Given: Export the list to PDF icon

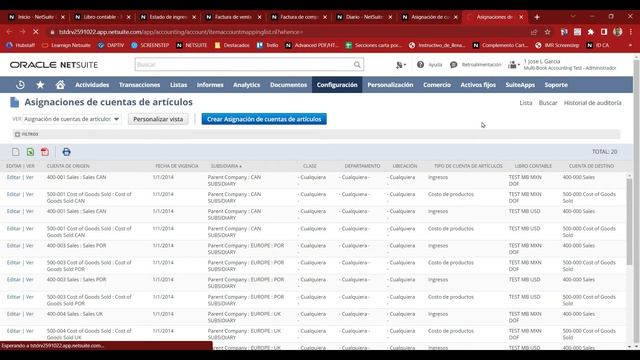Looking at the screenshot, I should [45, 152].
